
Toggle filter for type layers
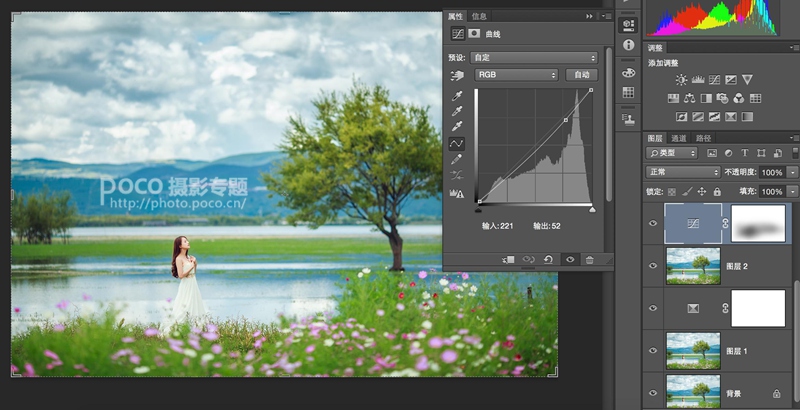pos(744,152)
